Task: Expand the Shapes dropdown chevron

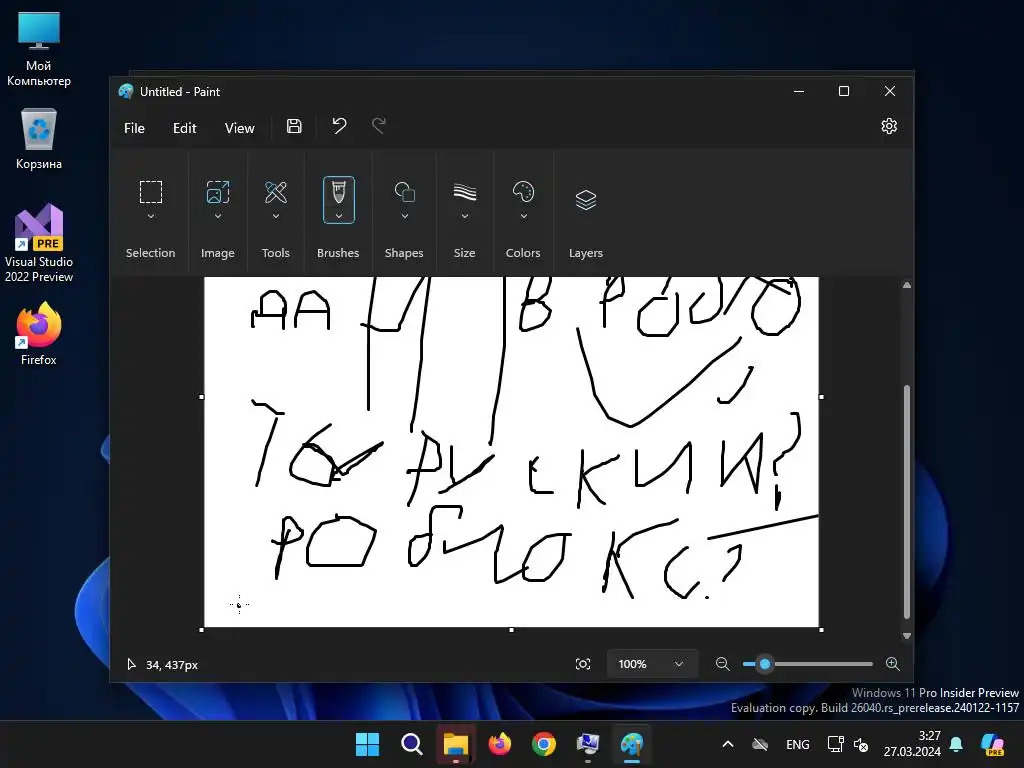Action: pos(404,216)
